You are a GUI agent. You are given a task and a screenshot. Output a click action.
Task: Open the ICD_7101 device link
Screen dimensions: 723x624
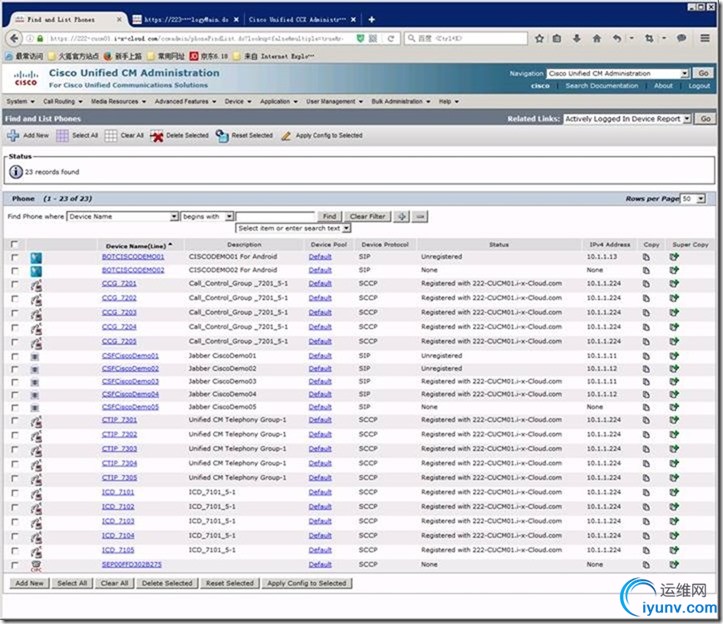(x=118, y=493)
